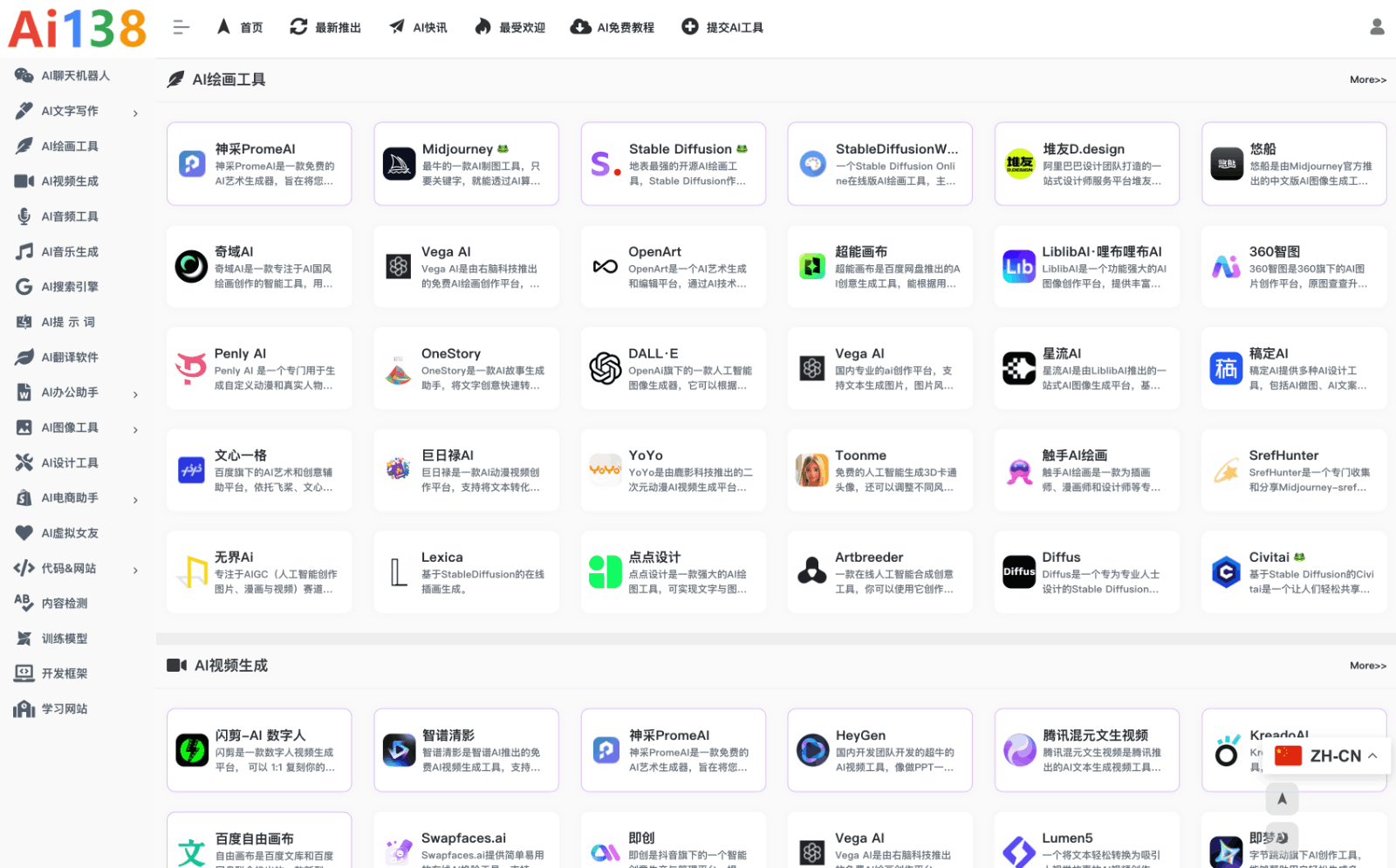Image resolution: width=1396 pixels, height=868 pixels.
Task: Open the SrefHunter card title
Action: tap(1283, 455)
